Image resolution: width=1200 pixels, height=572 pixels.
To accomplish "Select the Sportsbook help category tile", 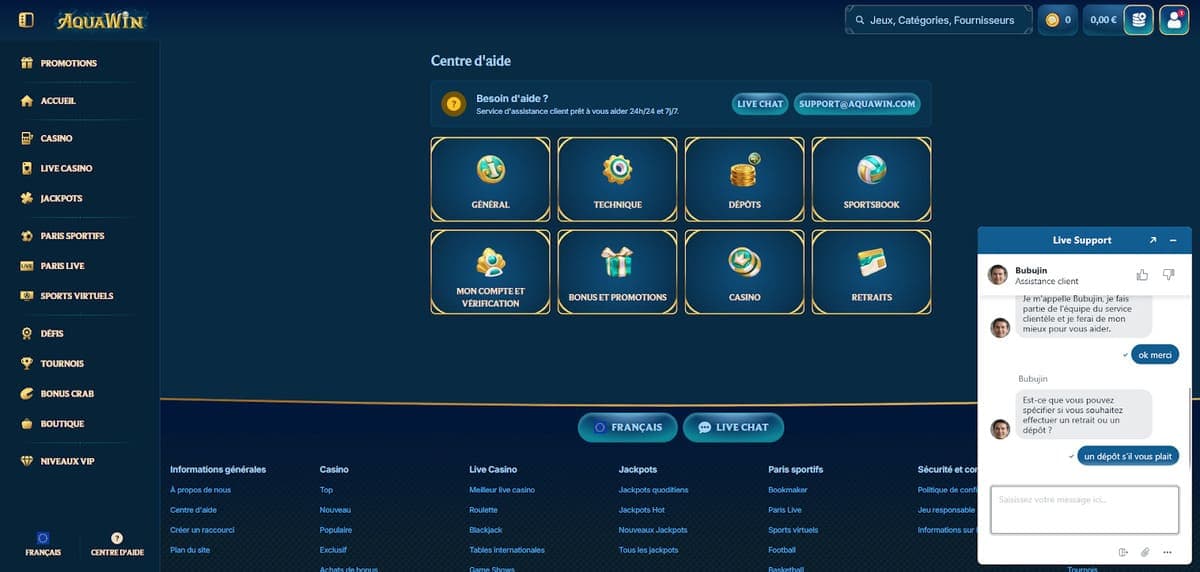I will coord(871,179).
